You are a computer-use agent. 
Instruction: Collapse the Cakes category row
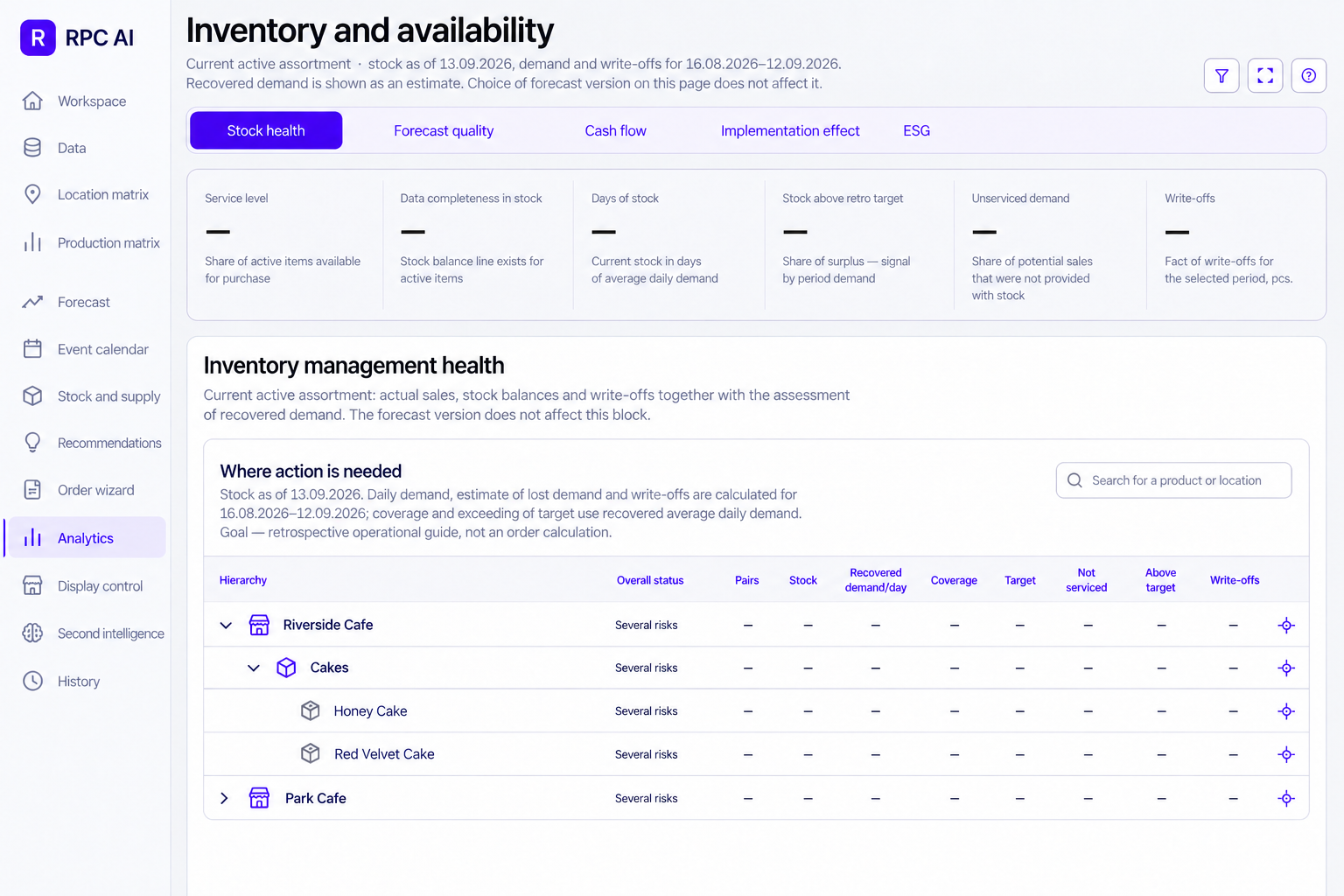pyautogui.click(x=254, y=668)
